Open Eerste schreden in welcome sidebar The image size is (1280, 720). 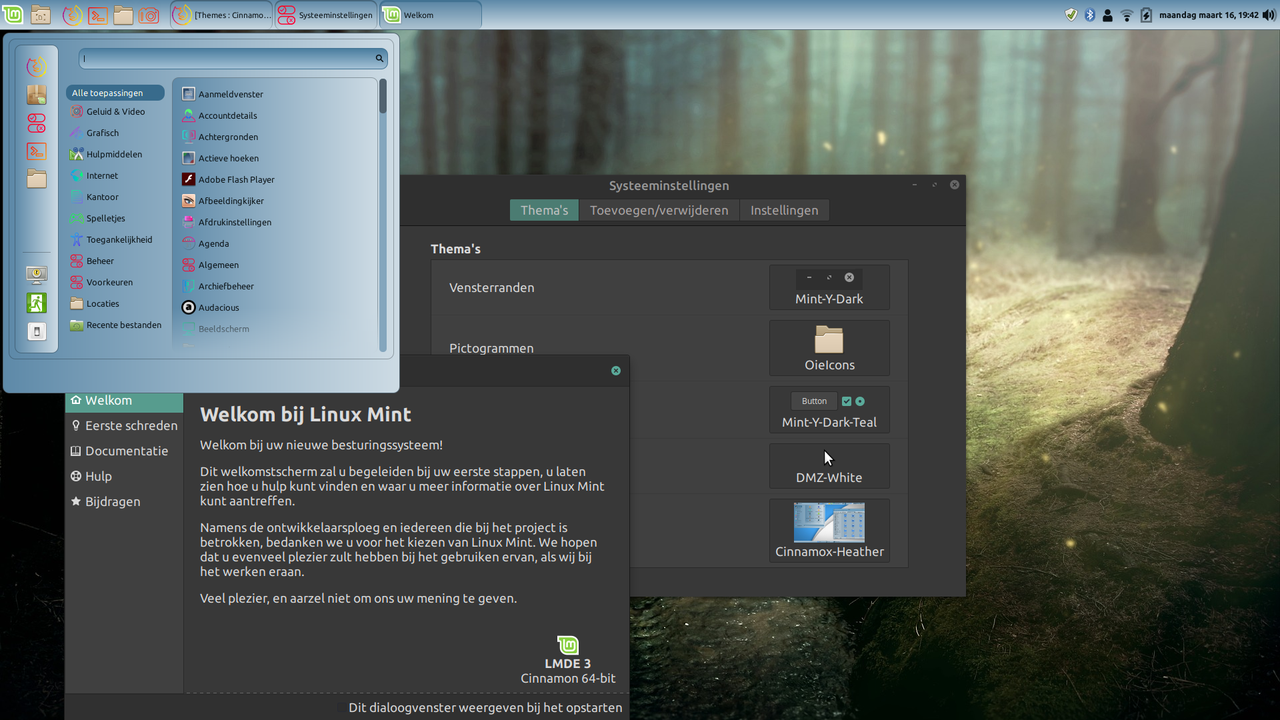124,425
